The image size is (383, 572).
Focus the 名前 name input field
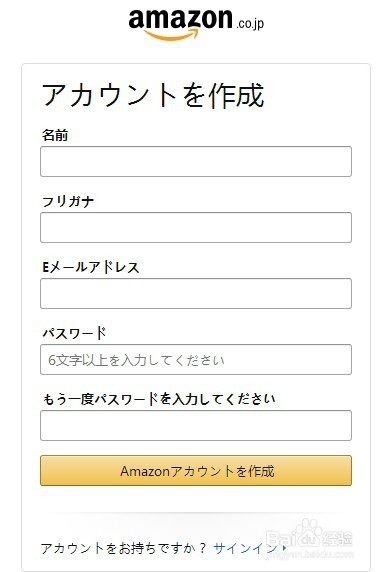point(196,162)
